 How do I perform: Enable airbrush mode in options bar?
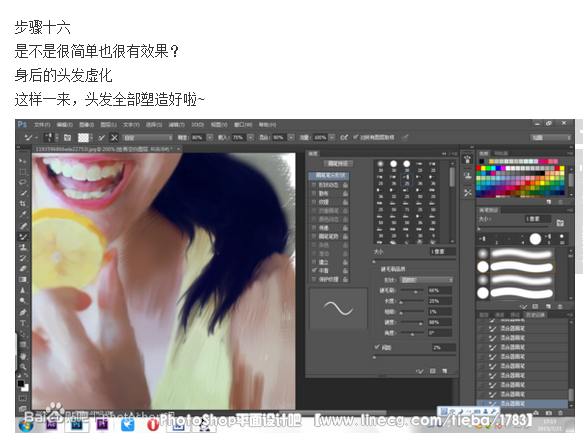point(344,137)
